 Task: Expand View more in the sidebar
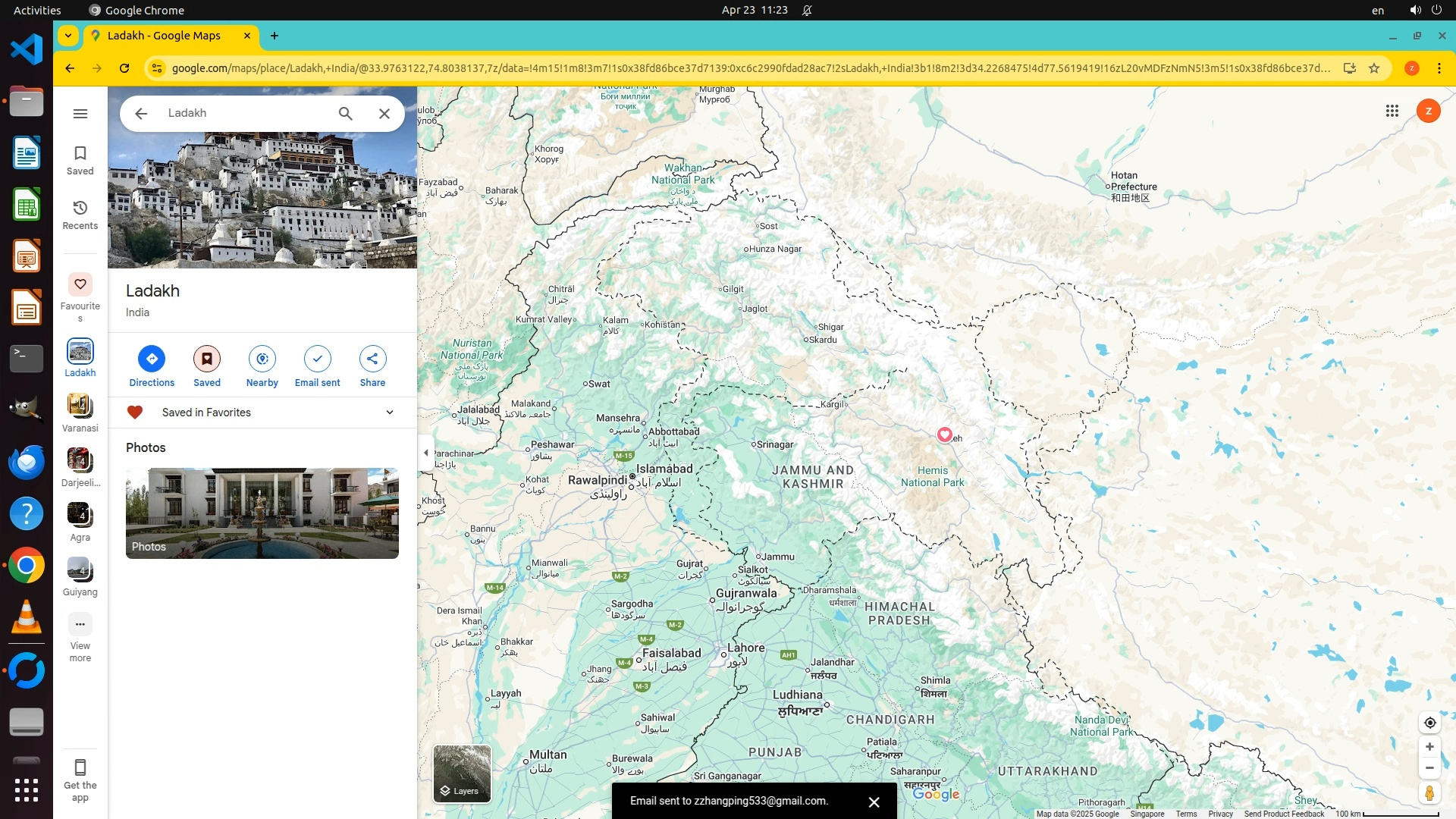tap(80, 637)
